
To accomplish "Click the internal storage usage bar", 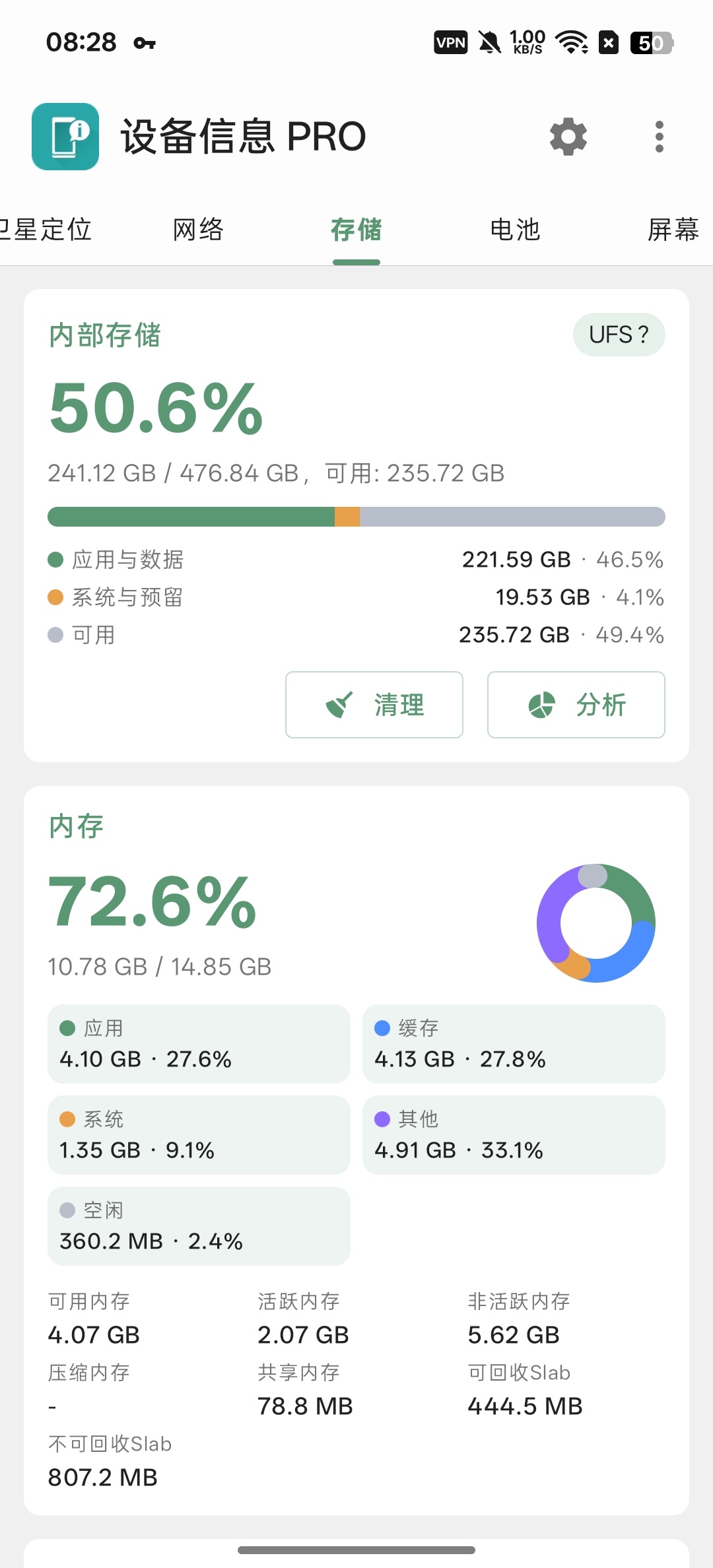I will [356, 517].
